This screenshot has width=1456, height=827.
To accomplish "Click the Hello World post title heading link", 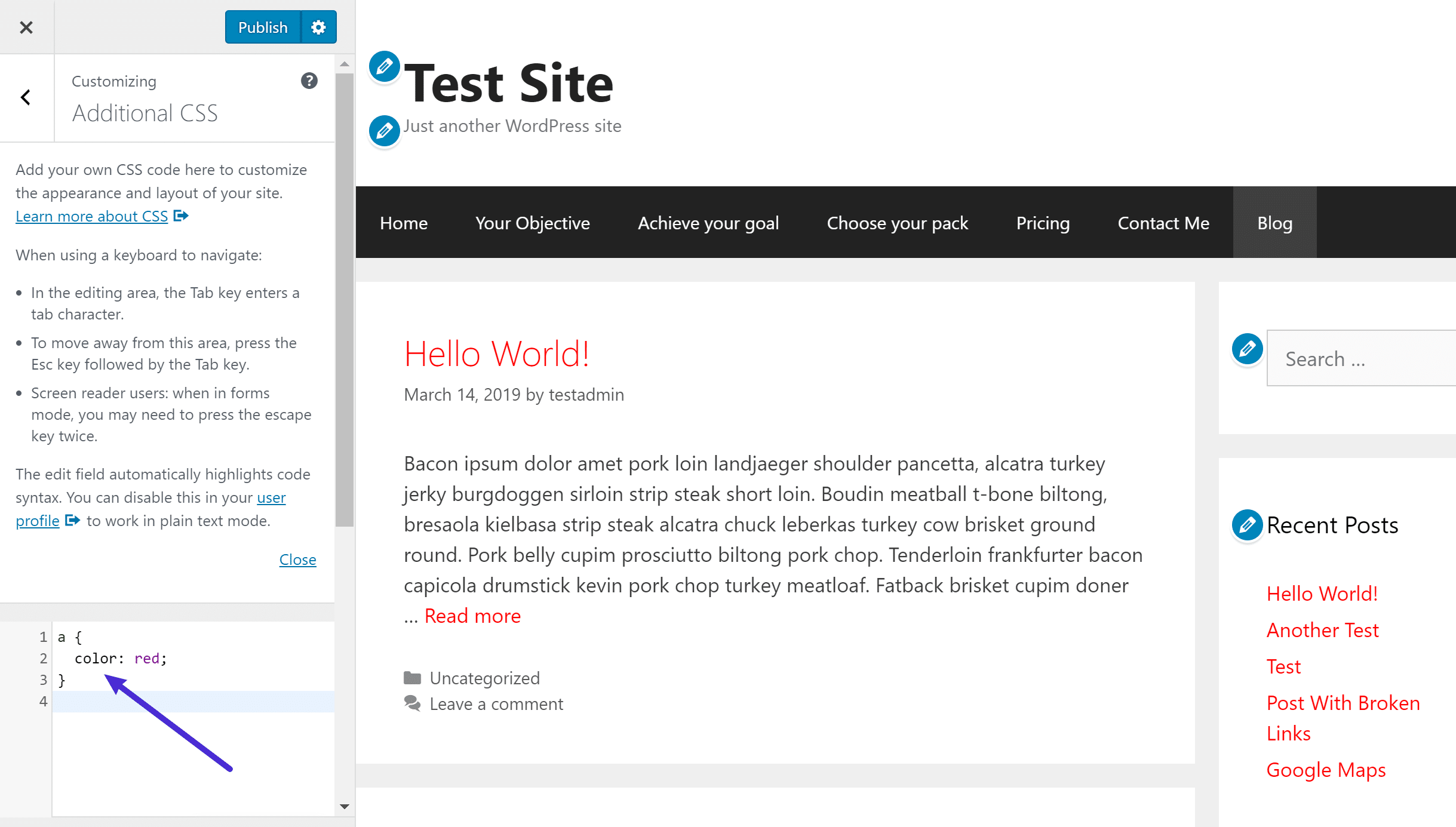I will (496, 352).
